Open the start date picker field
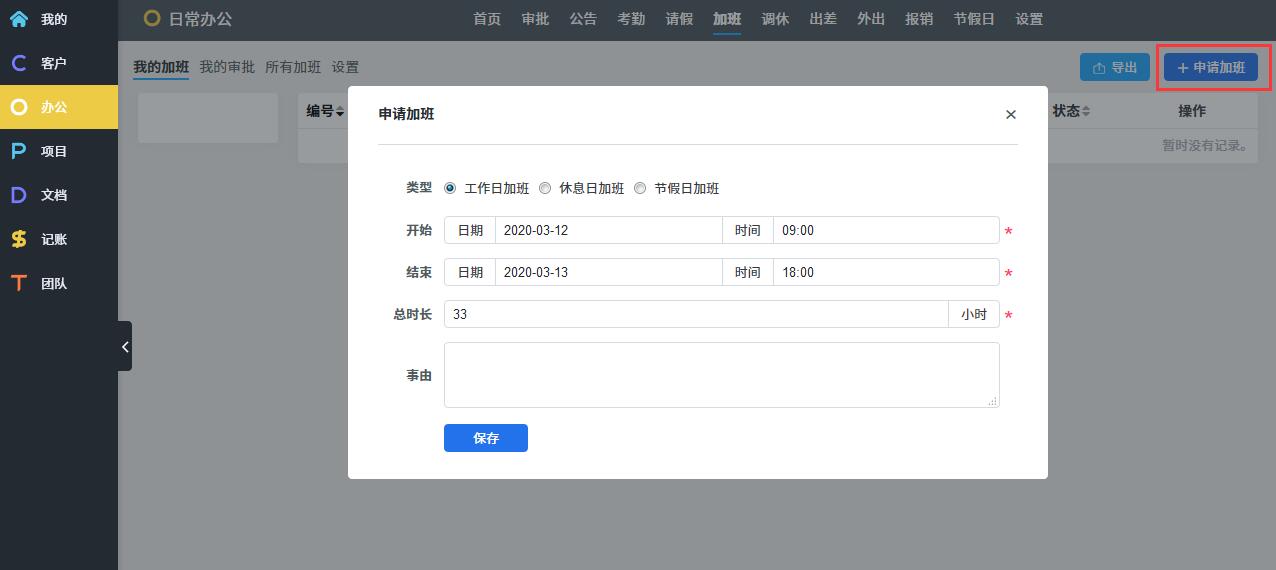This screenshot has width=1276, height=570. (x=608, y=230)
